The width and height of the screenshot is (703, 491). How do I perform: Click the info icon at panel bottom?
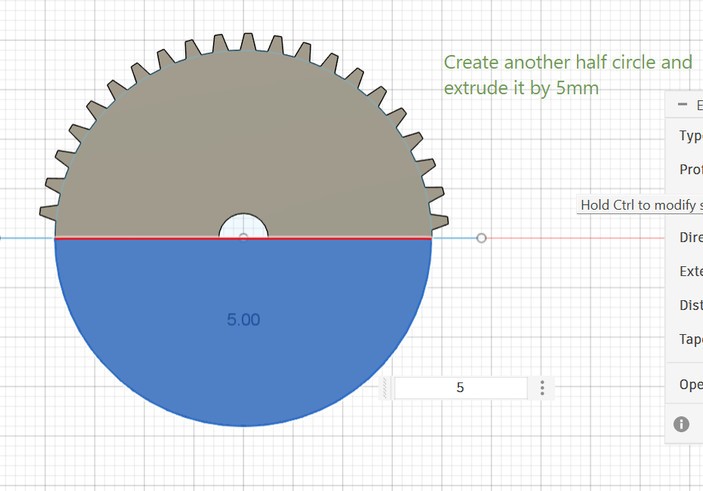681,424
